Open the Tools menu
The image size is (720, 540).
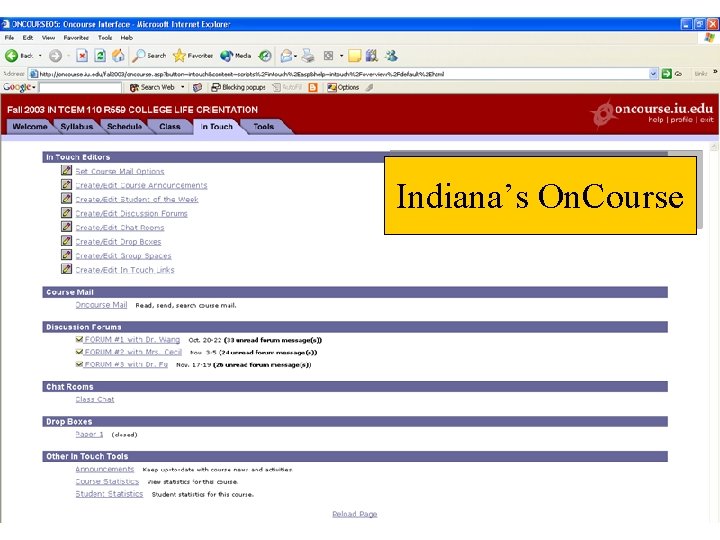[x=105, y=38]
